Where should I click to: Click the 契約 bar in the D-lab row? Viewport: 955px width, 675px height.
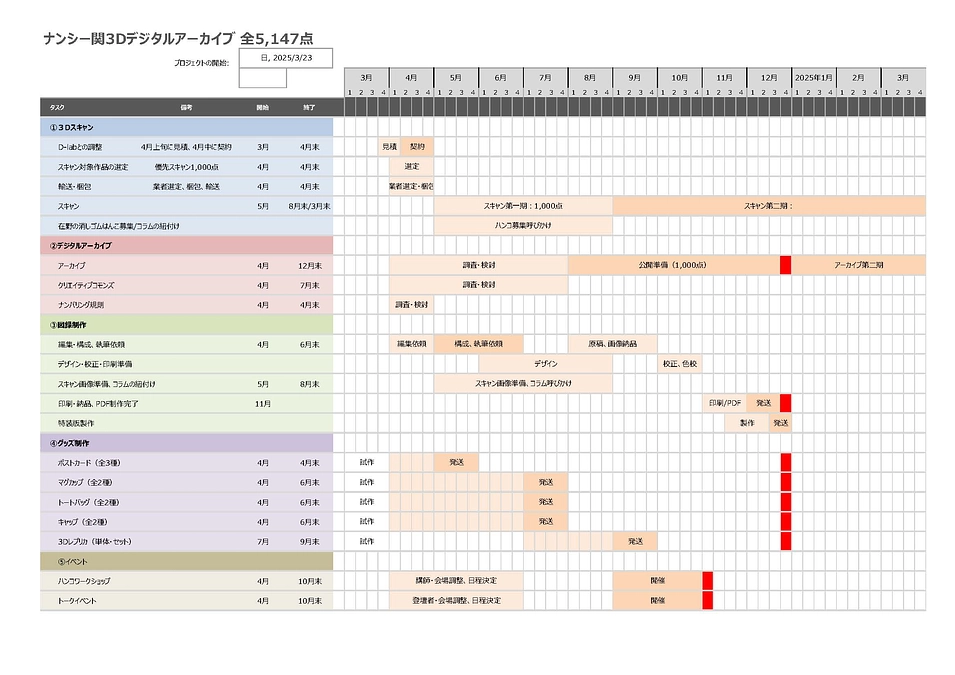[417, 146]
